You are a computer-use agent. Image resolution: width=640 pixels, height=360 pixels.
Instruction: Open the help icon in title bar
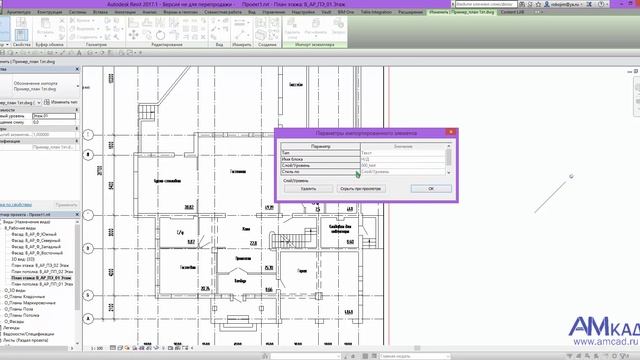click(601, 4)
